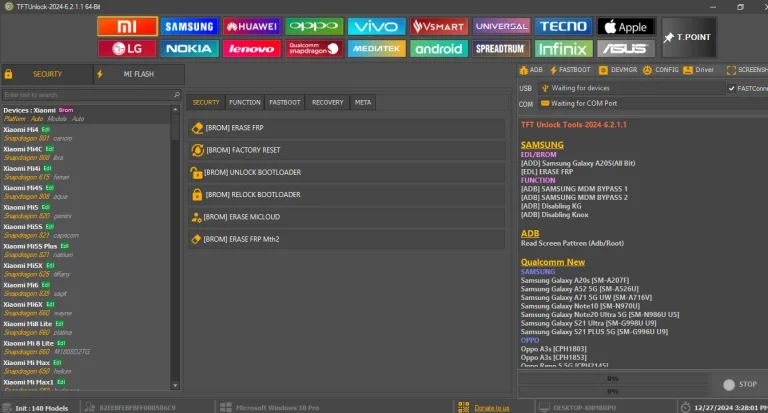768x413 pixels.
Task: Open the MediaTek platform module
Action: coord(375,47)
